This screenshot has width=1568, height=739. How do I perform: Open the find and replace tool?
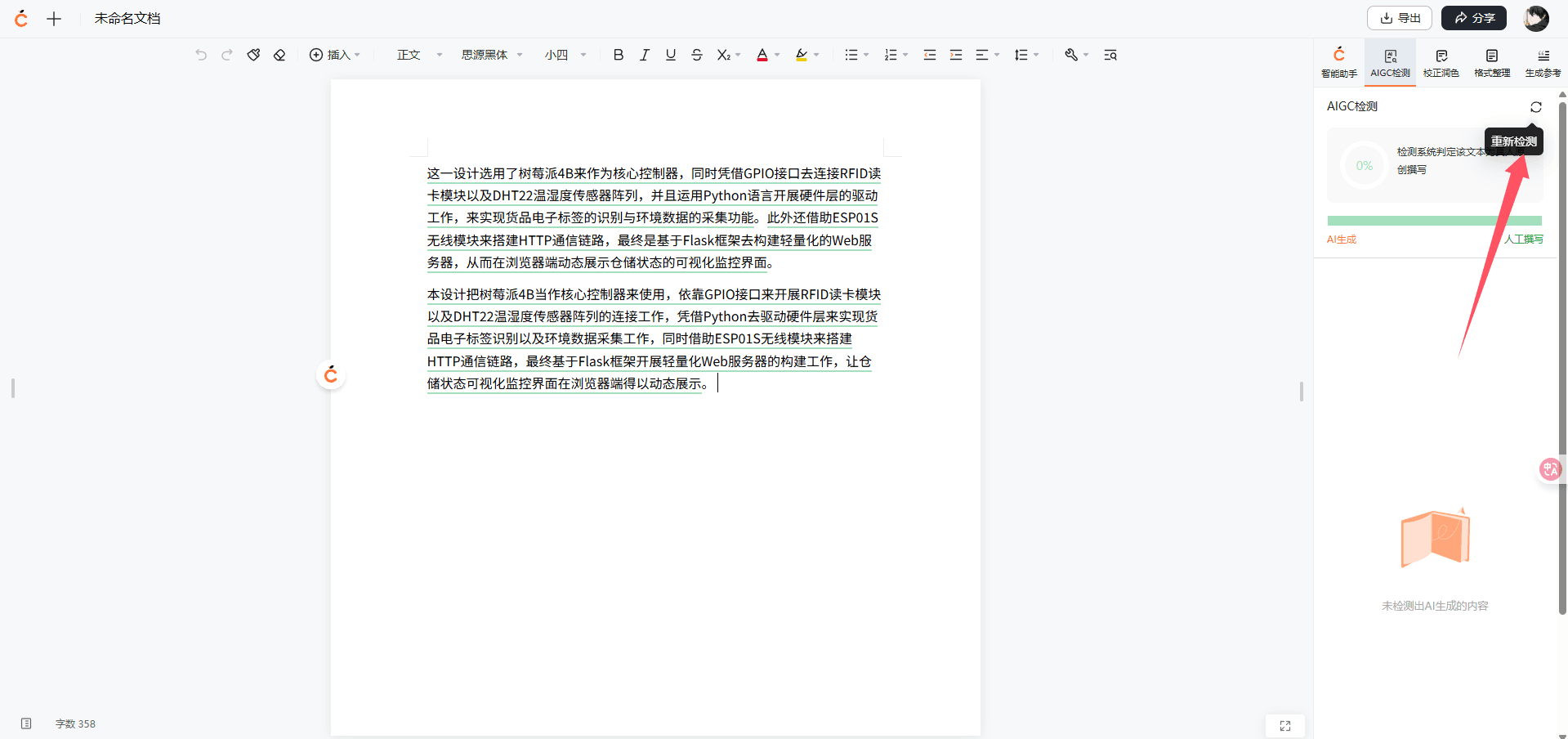(1110, 54)
